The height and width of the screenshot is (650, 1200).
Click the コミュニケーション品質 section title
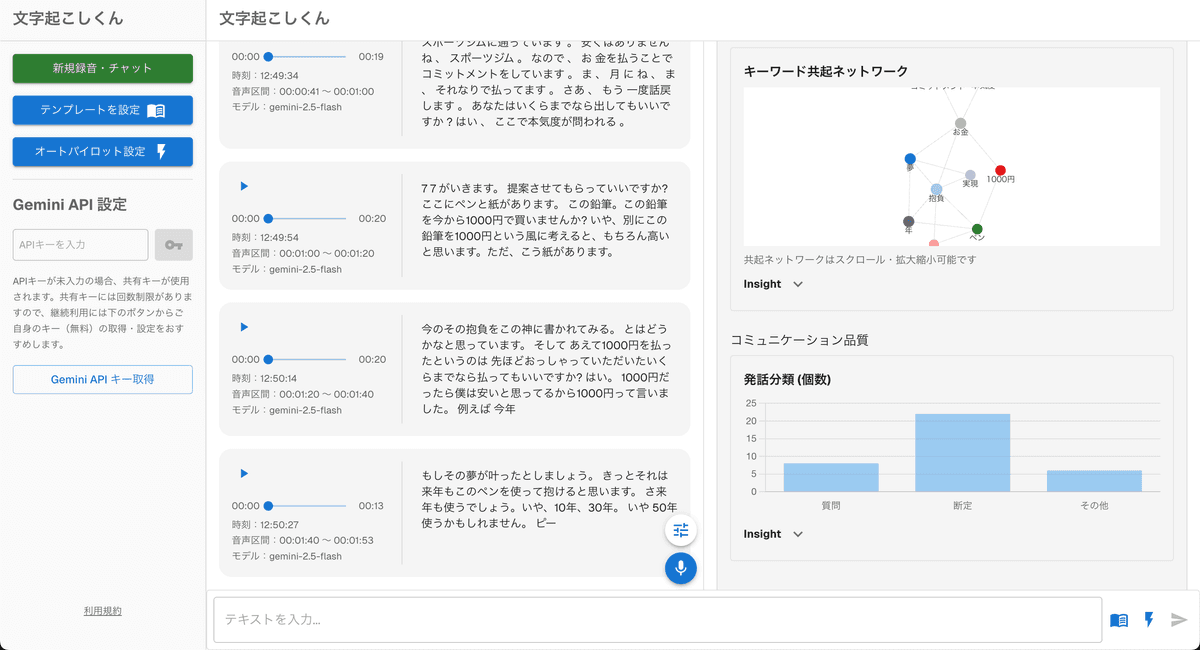(x=800, y=340)
